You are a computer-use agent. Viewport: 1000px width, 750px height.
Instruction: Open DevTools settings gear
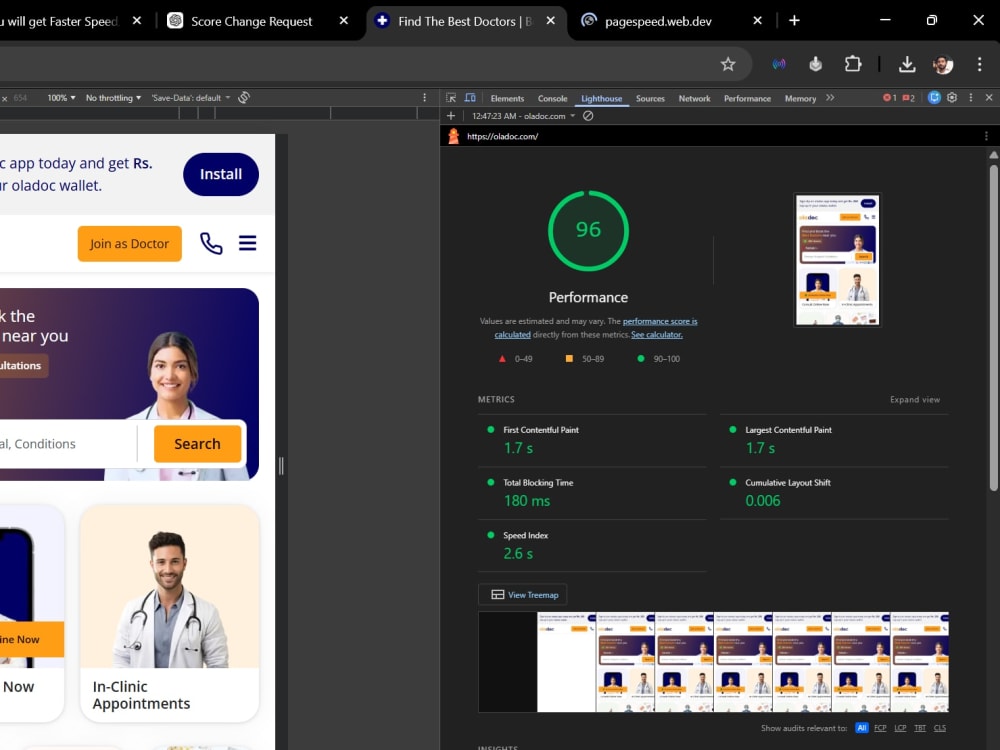(x=952, y=98)
